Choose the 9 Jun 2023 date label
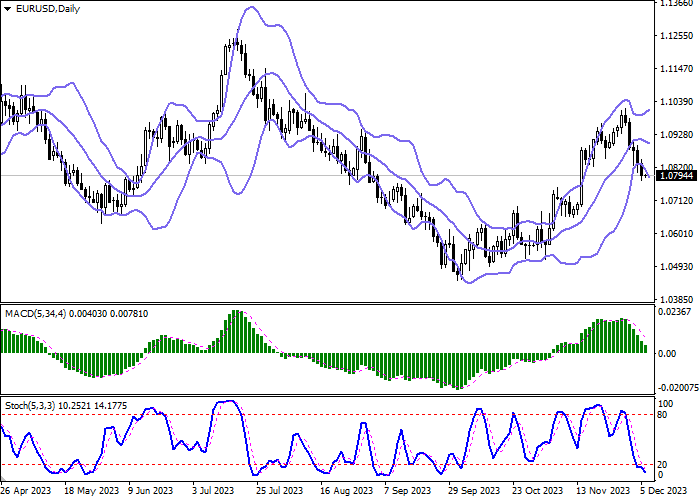This screenshot has height=500, width=700. pos(150,491)
